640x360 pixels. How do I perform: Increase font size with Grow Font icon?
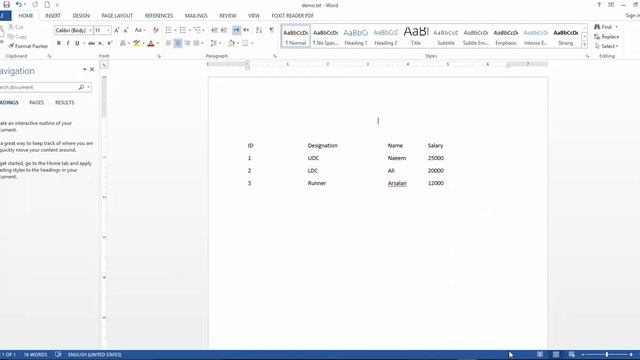[x=117, y=30]
